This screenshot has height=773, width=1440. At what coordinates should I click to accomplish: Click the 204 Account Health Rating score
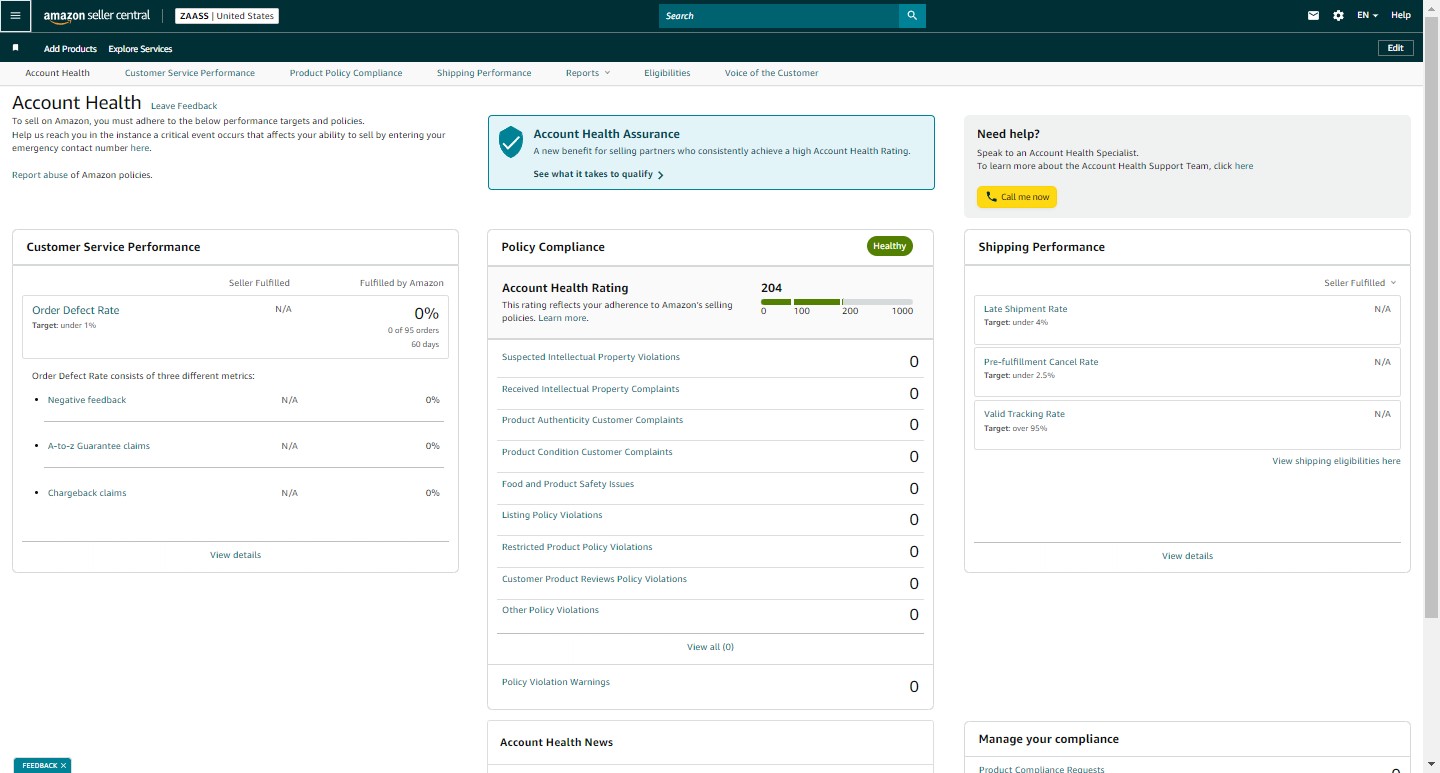(x=771, y=288)
